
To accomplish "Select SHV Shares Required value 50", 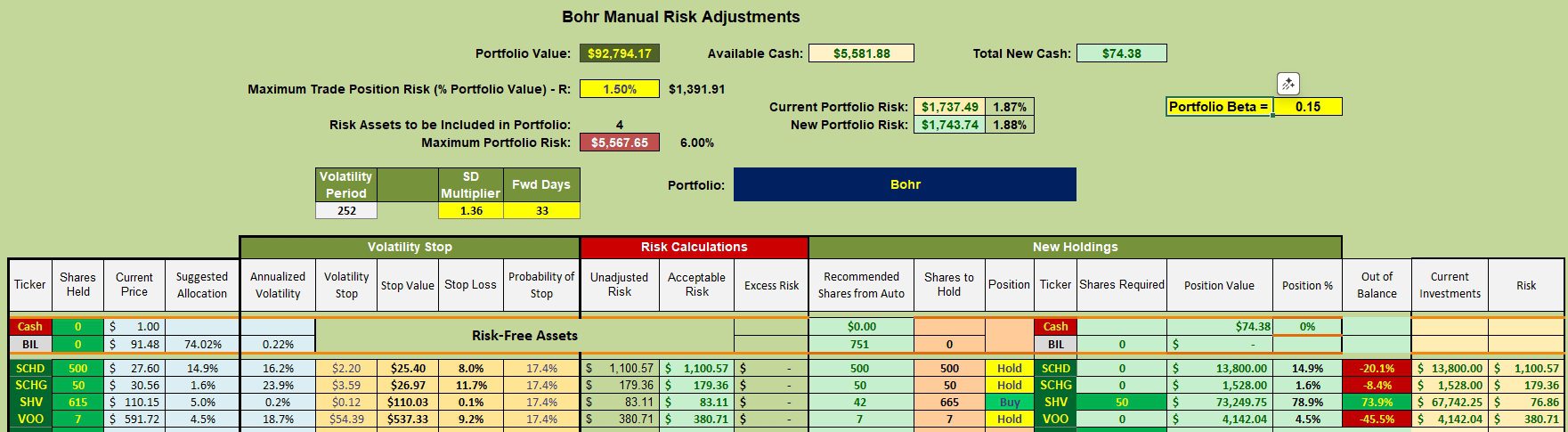I will (x=1122, y=402).
